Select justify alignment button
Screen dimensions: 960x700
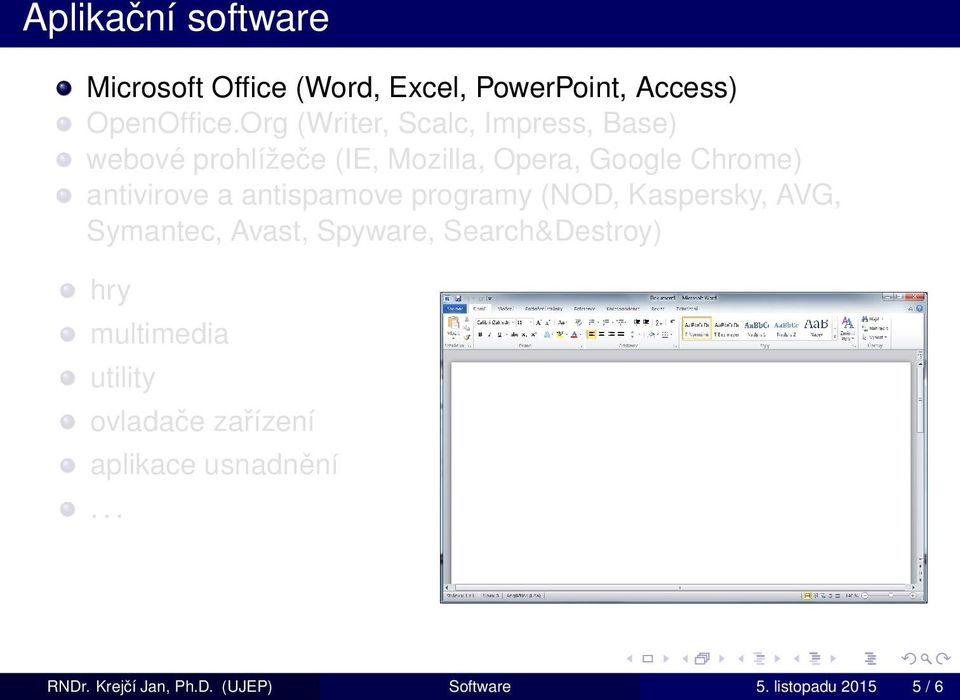(621, 334)
